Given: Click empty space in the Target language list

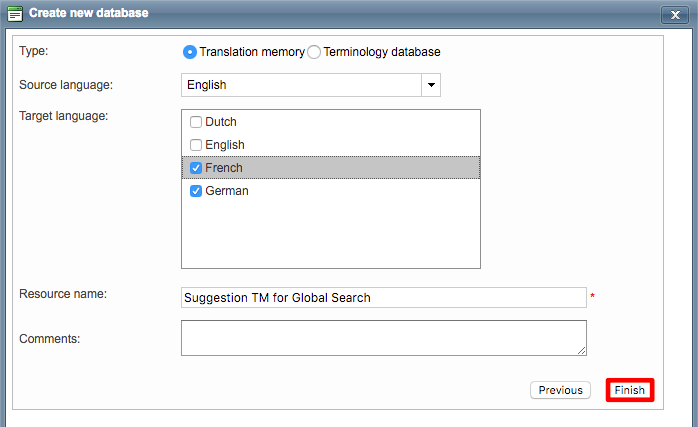Looking at the screenshot, I should coord(330,235).
